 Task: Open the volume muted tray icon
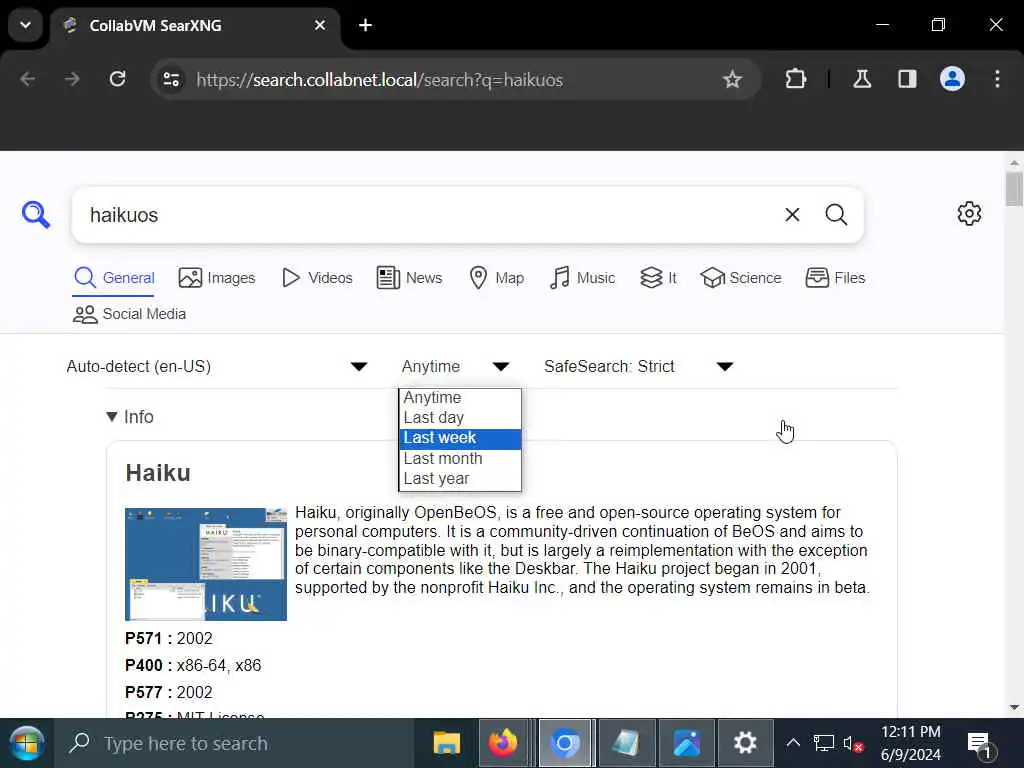(x=853, y=743)
